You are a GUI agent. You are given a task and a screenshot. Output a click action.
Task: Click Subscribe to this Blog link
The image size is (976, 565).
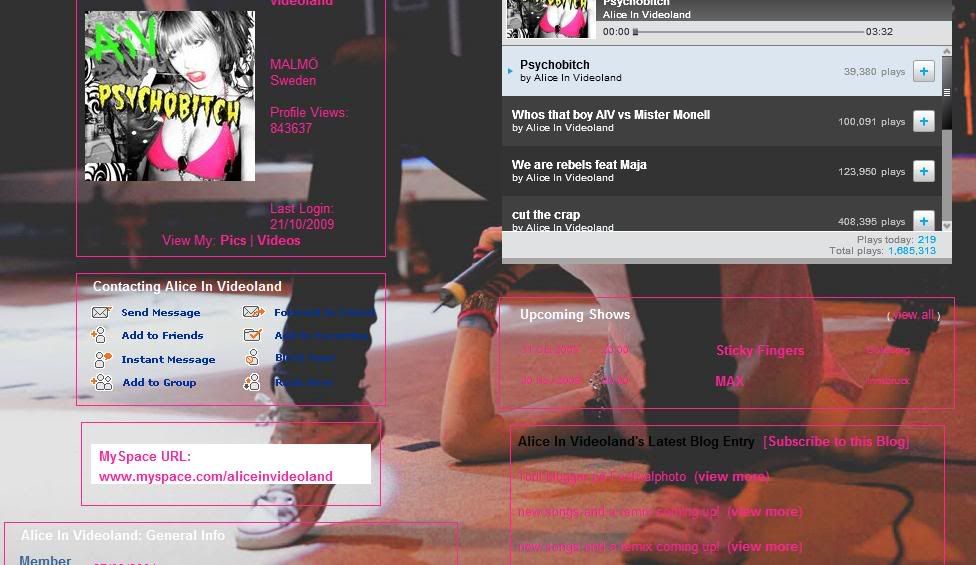(x=836, y=441)
